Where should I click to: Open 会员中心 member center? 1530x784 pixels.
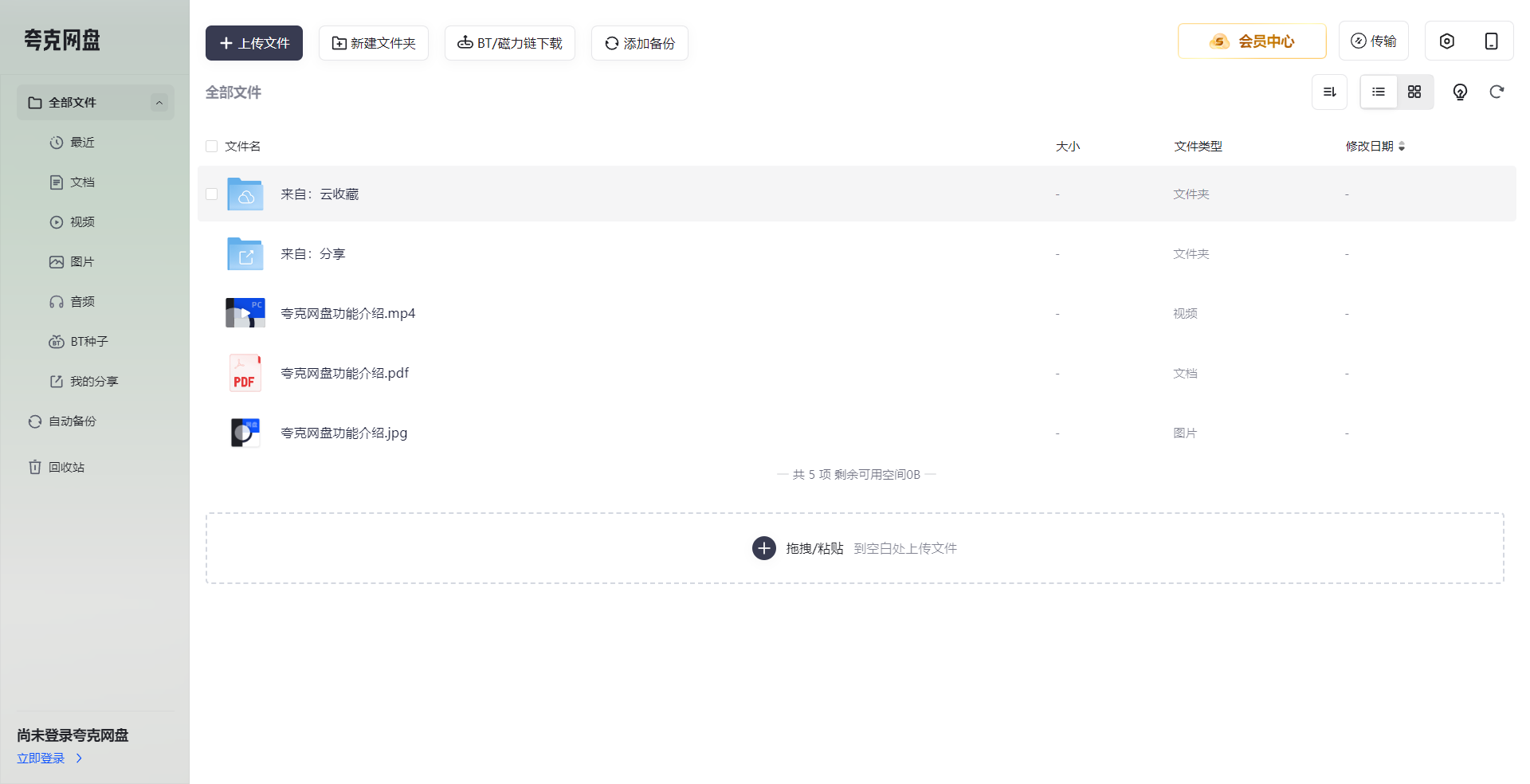click(x=1252, y=41)
